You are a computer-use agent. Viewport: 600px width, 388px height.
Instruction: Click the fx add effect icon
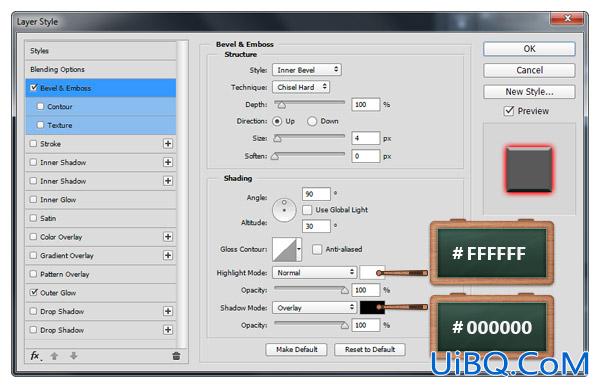click(36, 356)
